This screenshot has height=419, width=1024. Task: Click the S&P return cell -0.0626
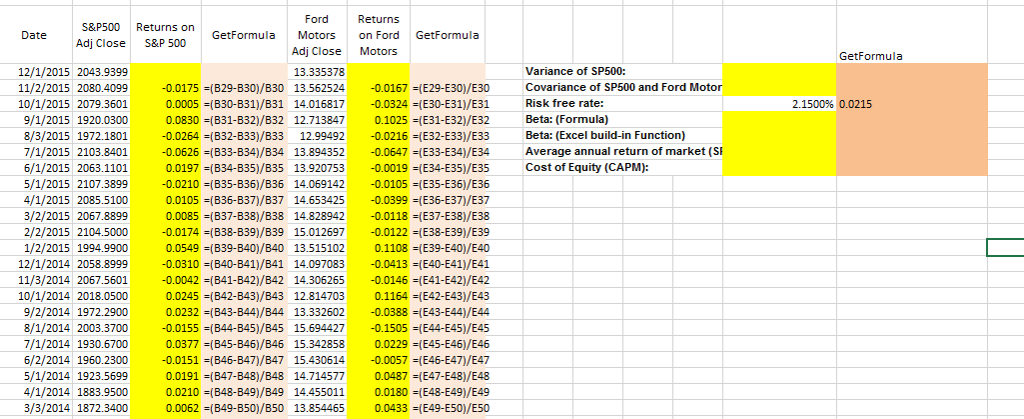click(166, 152)
